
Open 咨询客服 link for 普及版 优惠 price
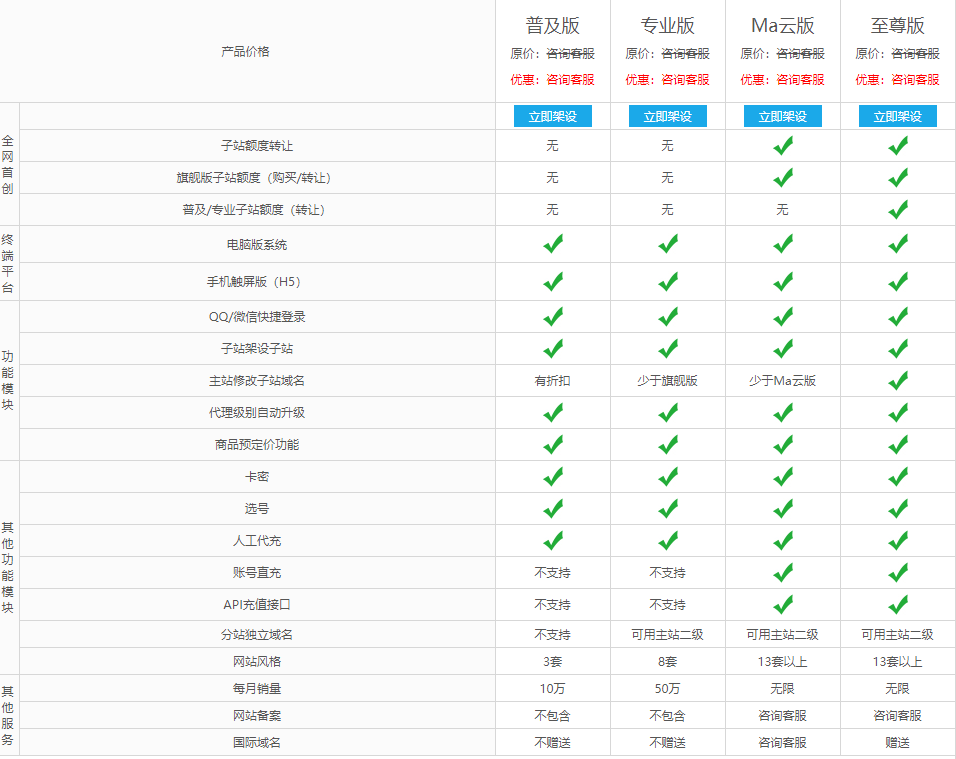coord(569,79)
